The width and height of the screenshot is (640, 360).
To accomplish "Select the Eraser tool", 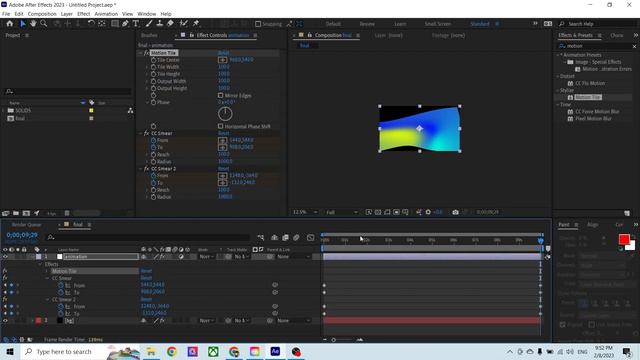I will point(170,24).
